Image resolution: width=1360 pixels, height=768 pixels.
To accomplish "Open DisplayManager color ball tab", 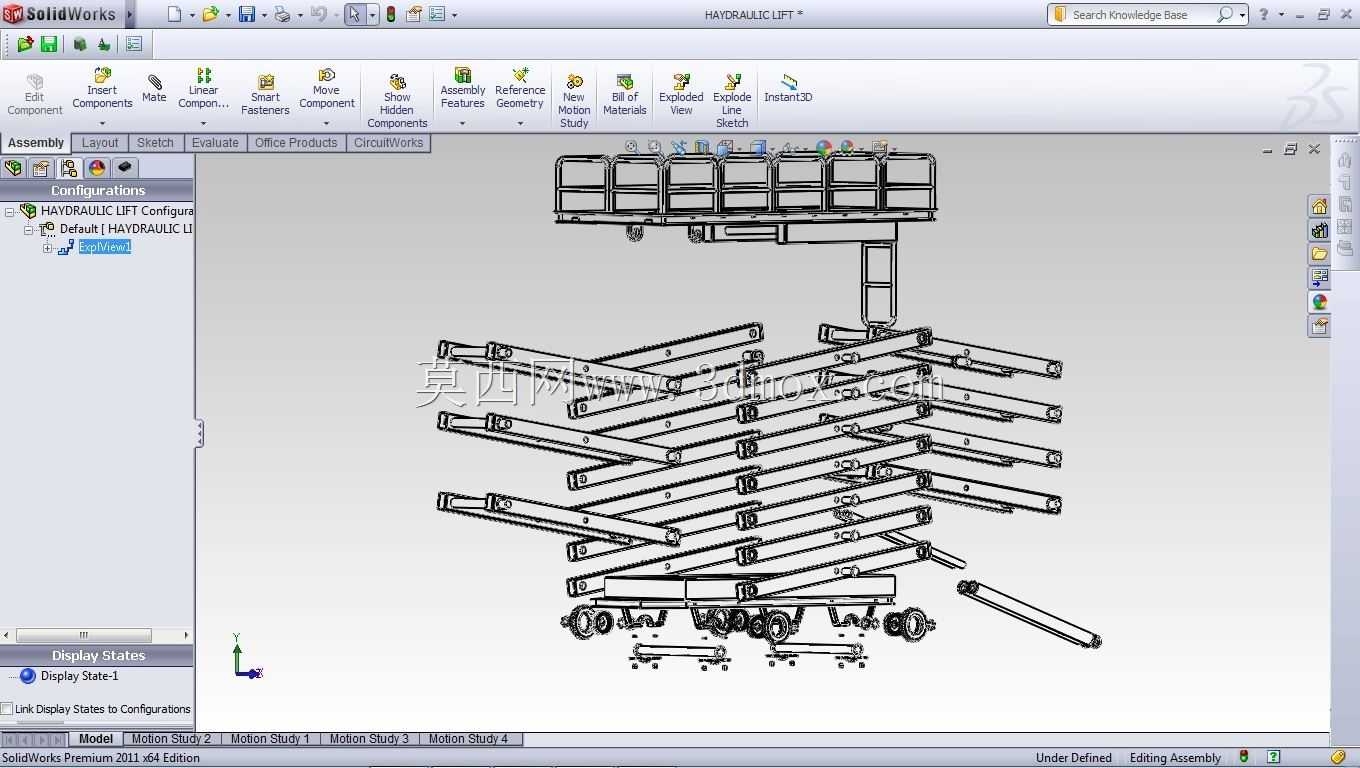I will point(97,168).
